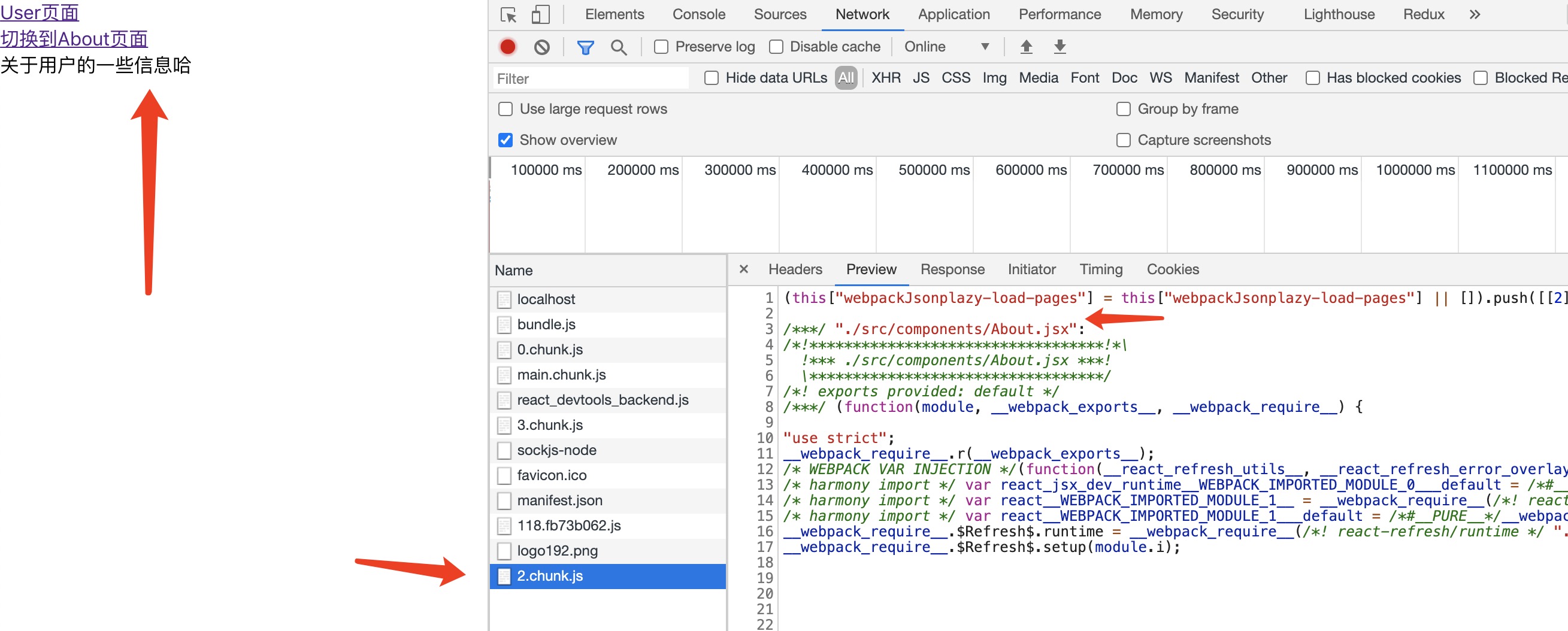Open network search with magnifier icon
Image resolution: width=1568 pixels, height=631 pixels.
coord(619,47)
